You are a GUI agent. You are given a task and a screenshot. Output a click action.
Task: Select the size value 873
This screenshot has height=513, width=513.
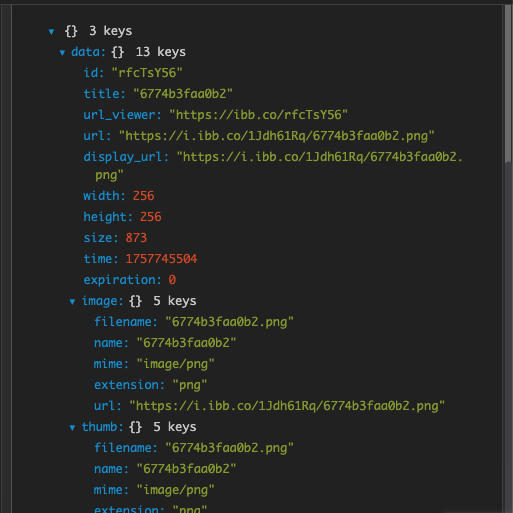point(136,238)
